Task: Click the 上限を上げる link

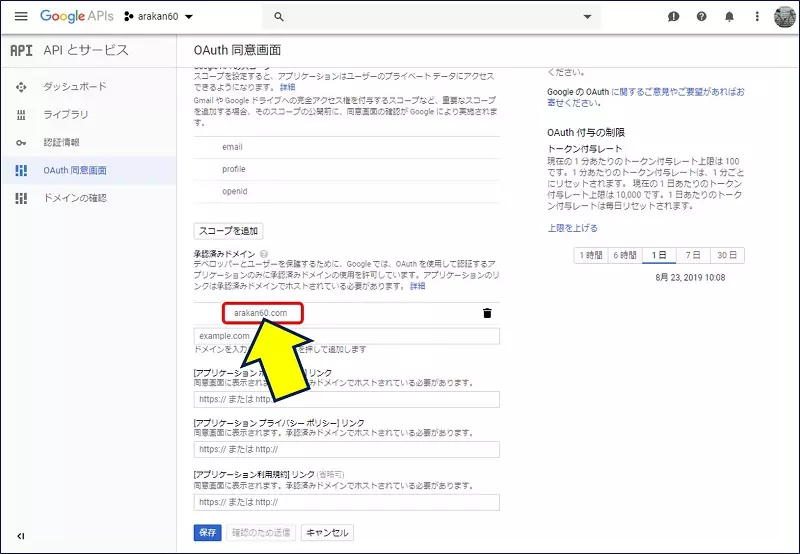Action: pos(572,228)
